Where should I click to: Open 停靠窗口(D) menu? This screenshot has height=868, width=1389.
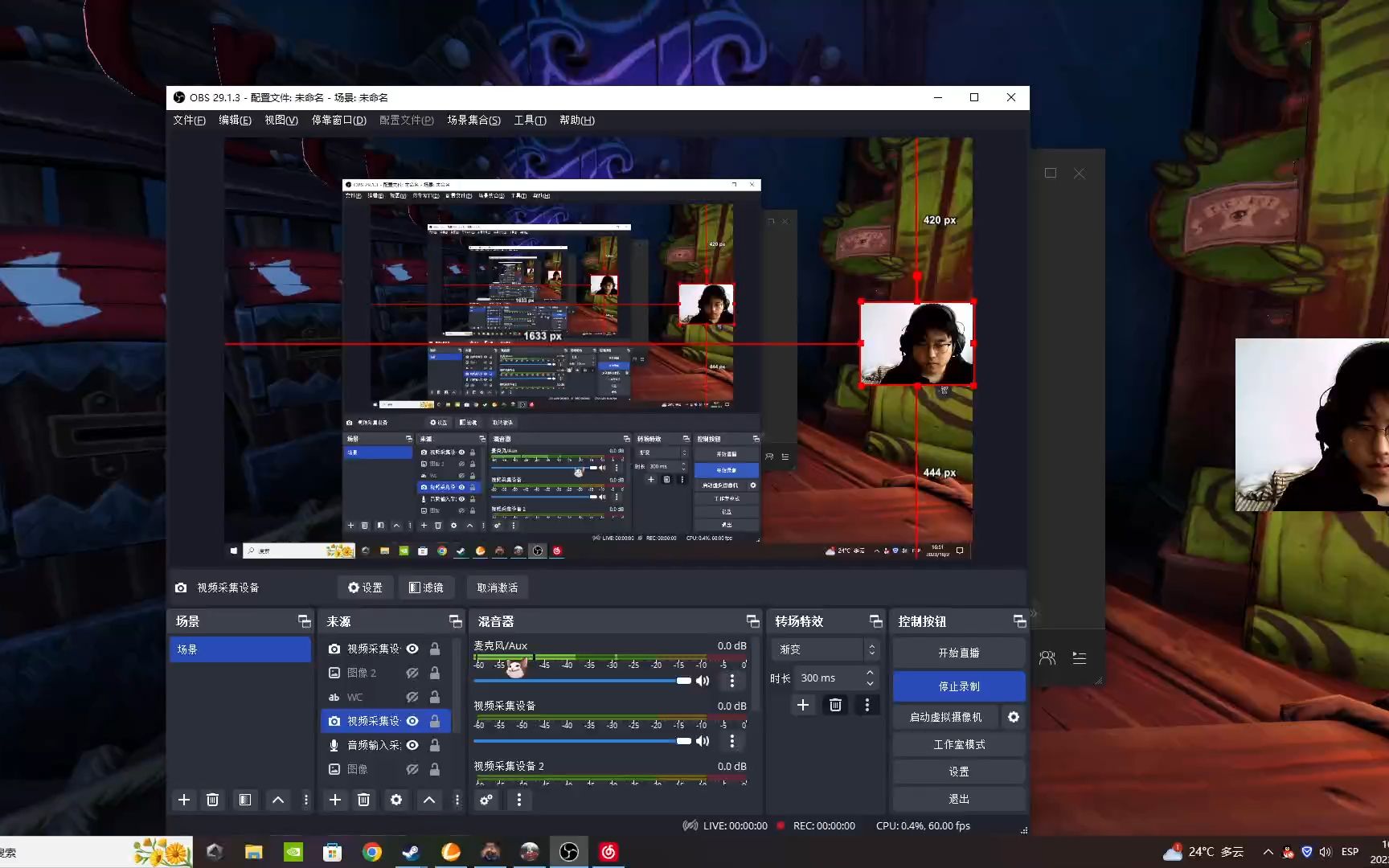tap(338, 120)
